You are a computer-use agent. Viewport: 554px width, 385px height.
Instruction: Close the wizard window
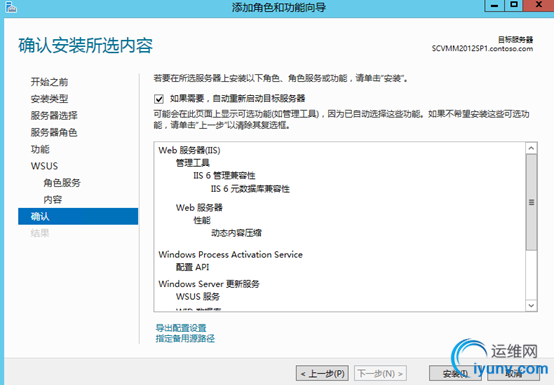[539, 5]
